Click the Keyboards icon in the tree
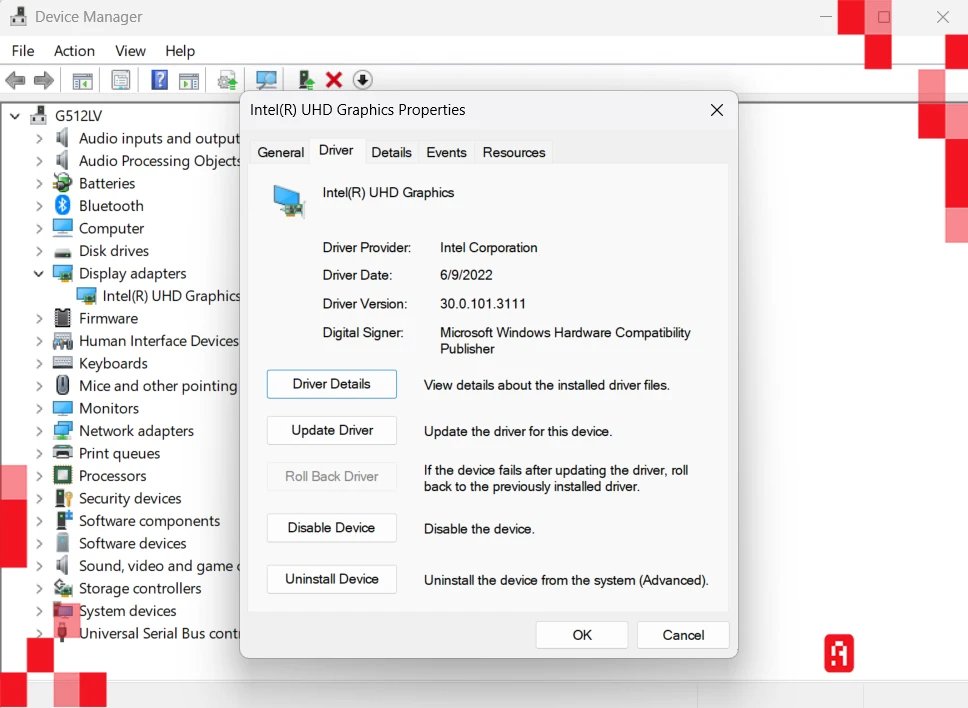Screen dimensions: 968x708 (62, 363)
